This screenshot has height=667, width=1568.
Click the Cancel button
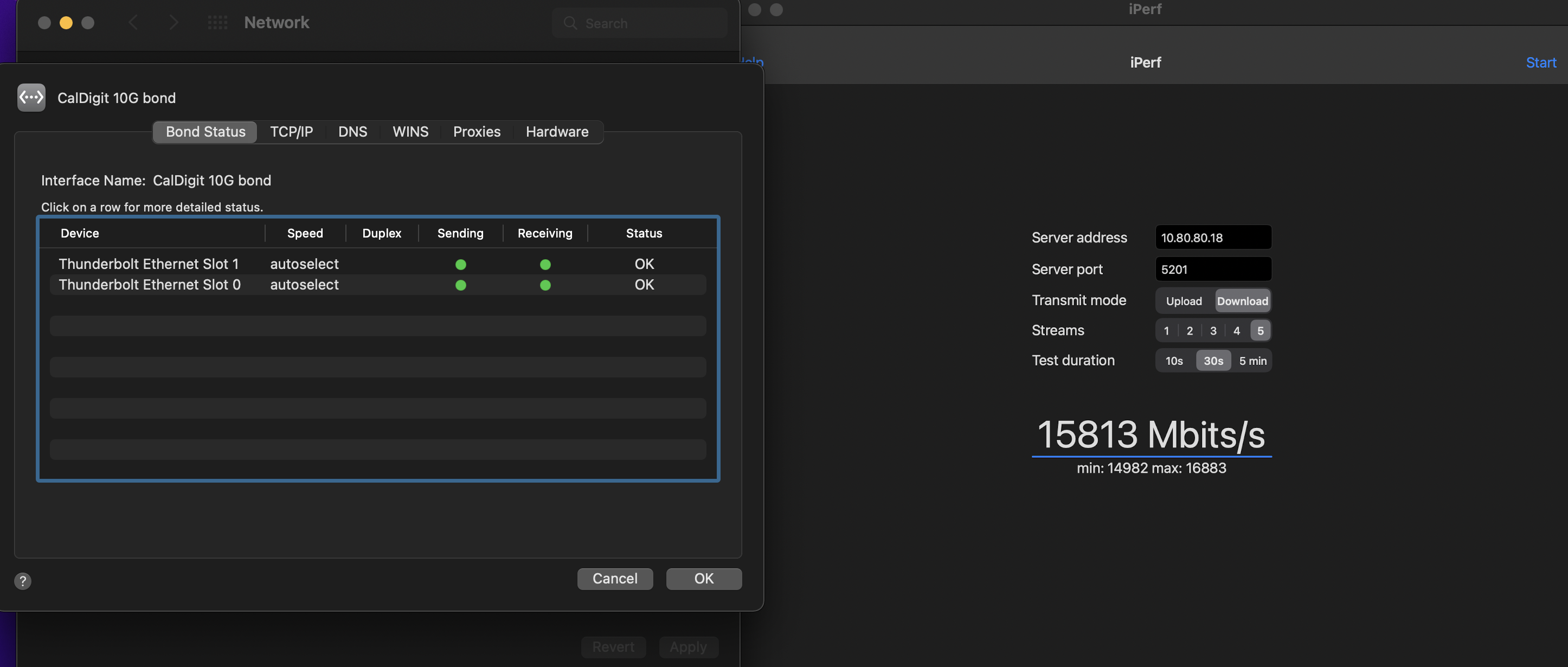[615, 578]
